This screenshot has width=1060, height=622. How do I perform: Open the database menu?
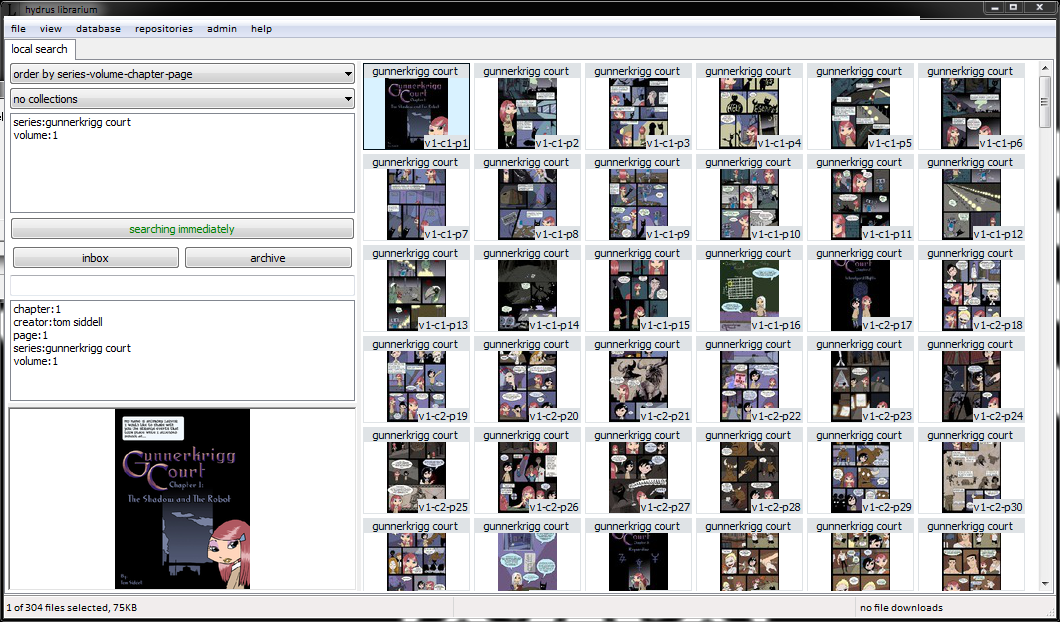[98, 28]
